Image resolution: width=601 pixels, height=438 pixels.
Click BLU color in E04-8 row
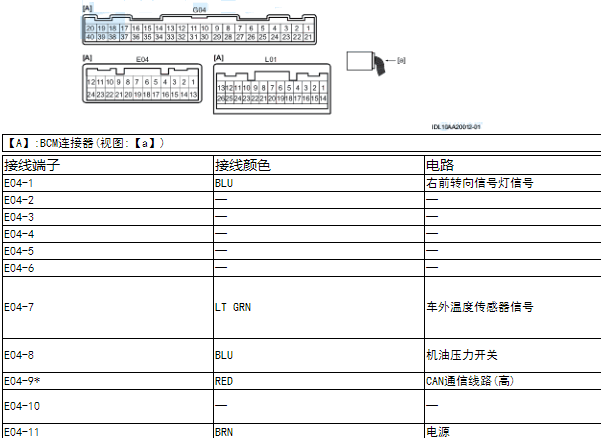pyautogui.click(x=224, y=355)
